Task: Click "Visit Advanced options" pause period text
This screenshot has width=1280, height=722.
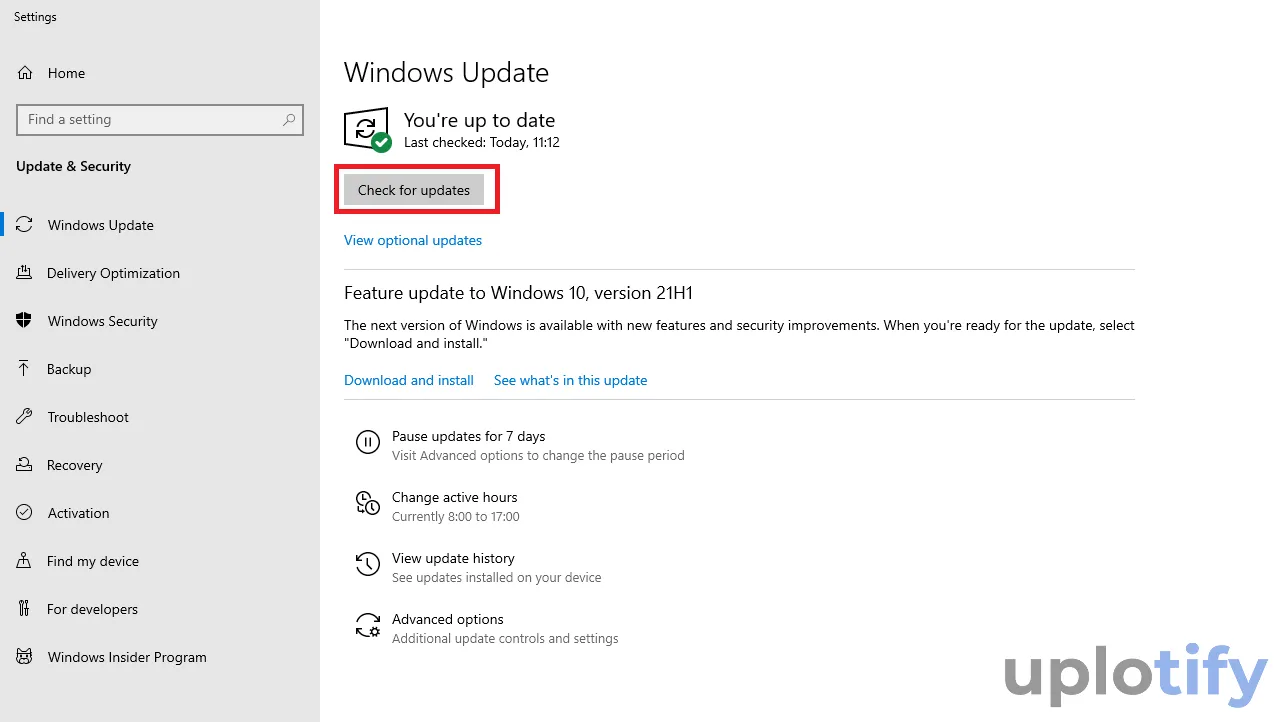Action: click(x=538, y=456)
